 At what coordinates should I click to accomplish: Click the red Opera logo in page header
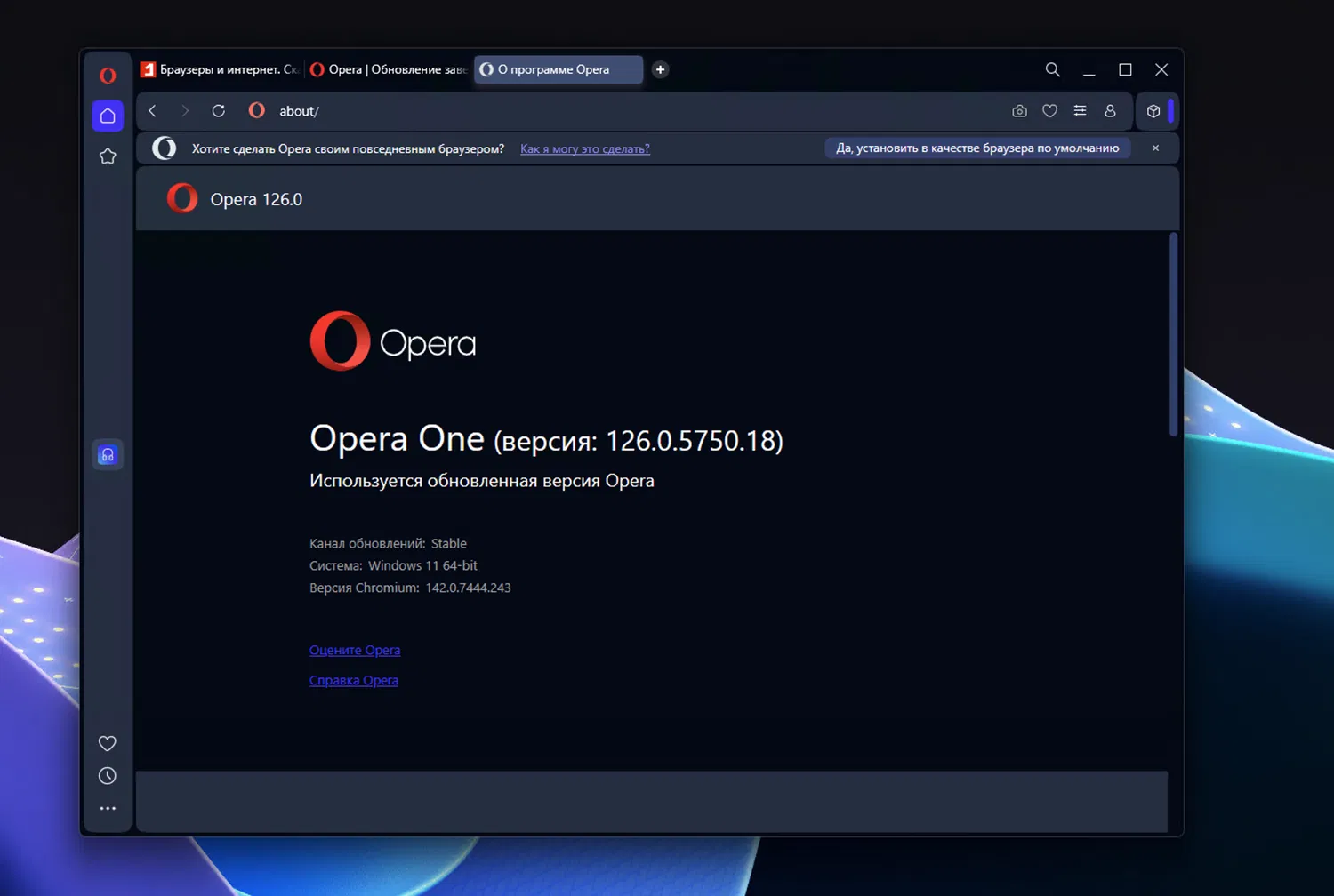pyautogui.click(x=182, y=198)
